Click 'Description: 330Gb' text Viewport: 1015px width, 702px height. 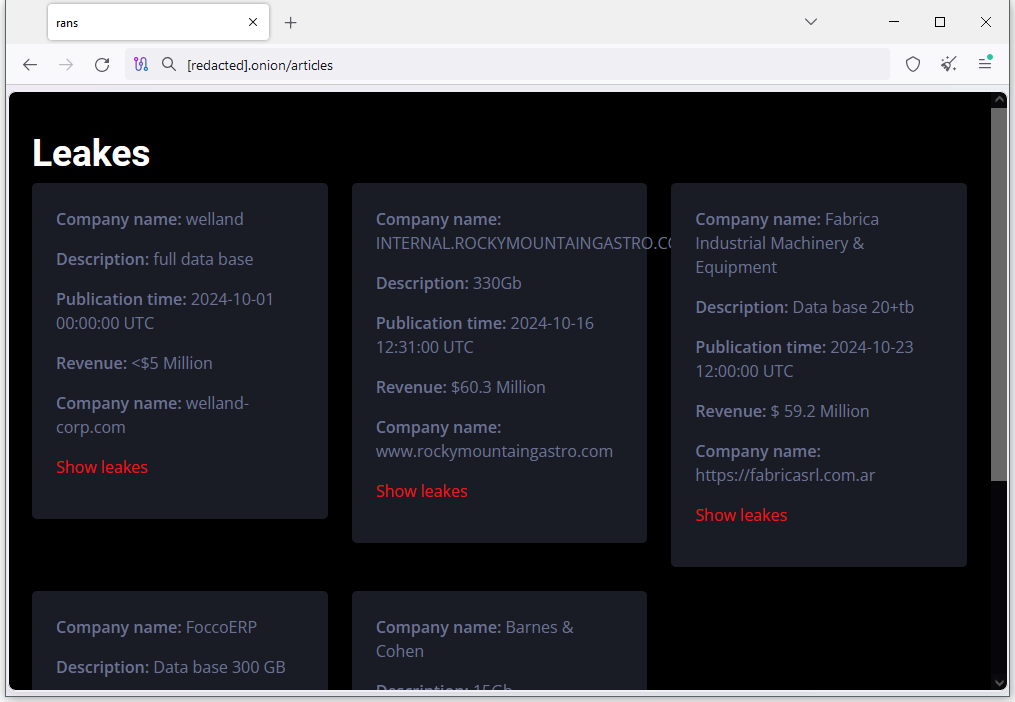pos(449,283)
